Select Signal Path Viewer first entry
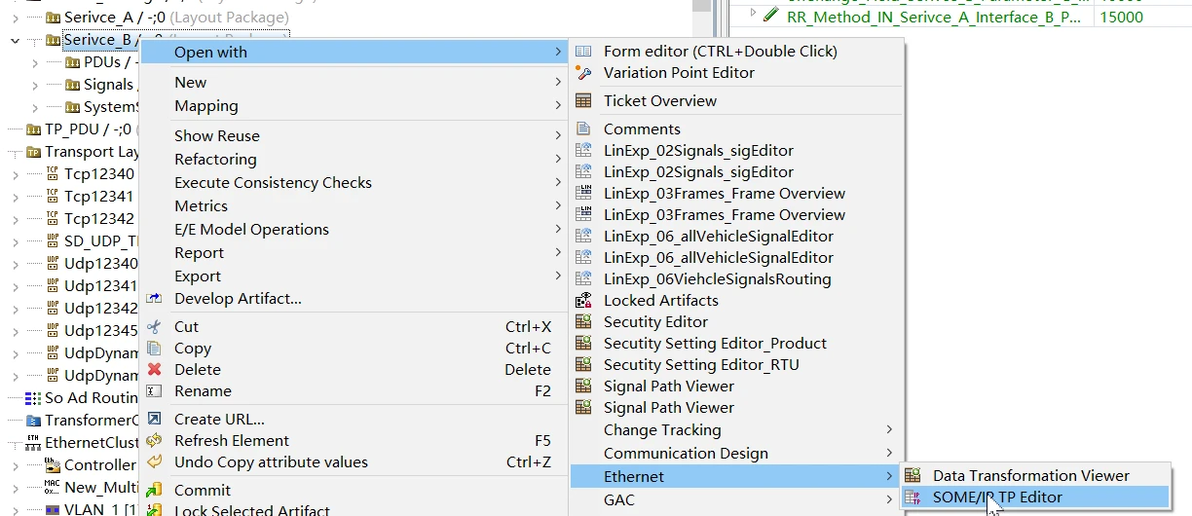The height and width of the screenshot is (516, 1192). pos(668,386)
